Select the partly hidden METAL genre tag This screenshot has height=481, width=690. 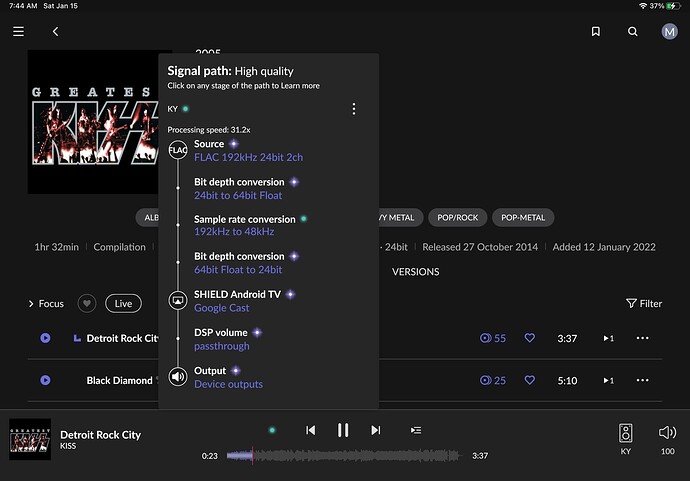point(400,217)
